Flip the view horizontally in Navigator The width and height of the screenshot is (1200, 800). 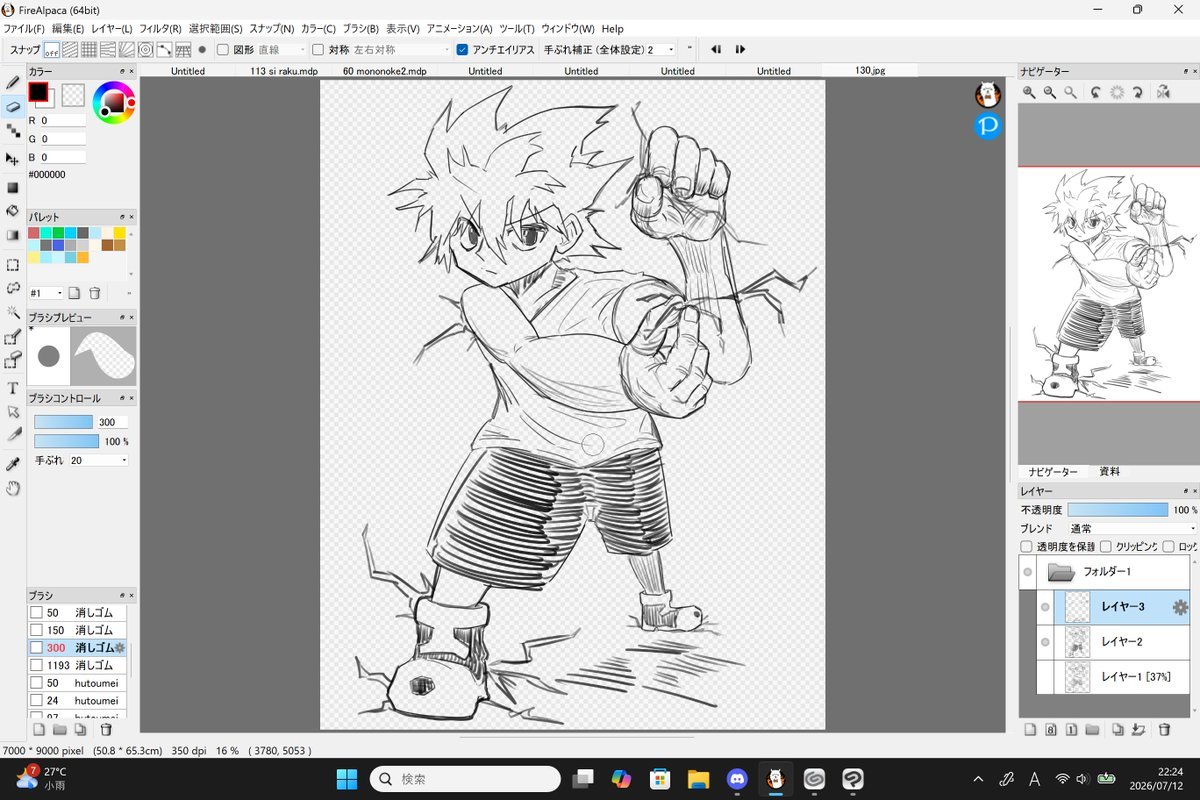click(1163, 92)
